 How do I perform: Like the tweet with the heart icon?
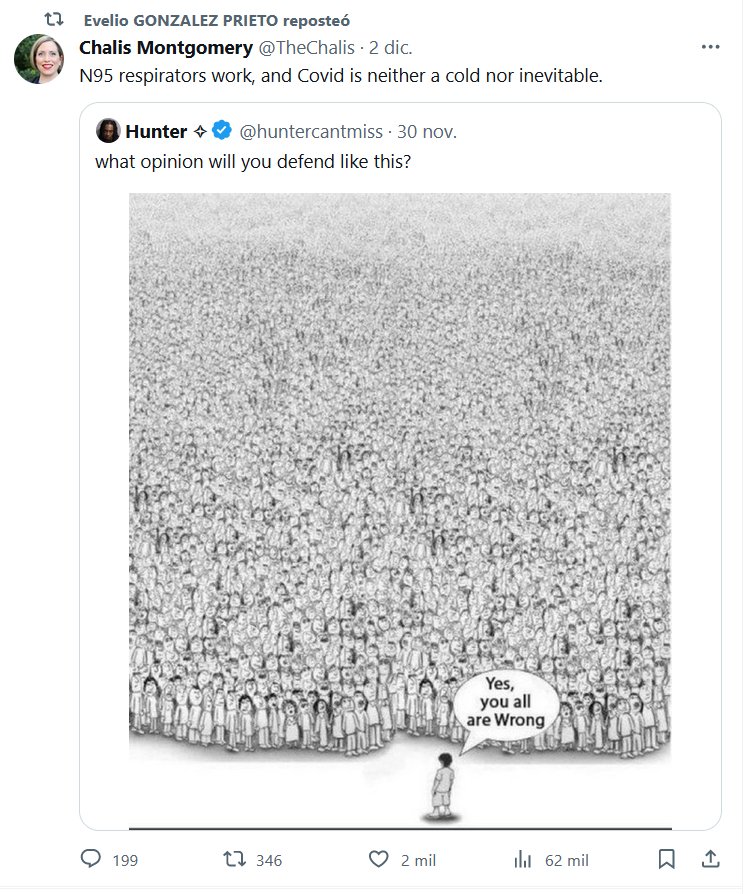tap(378, 859)
